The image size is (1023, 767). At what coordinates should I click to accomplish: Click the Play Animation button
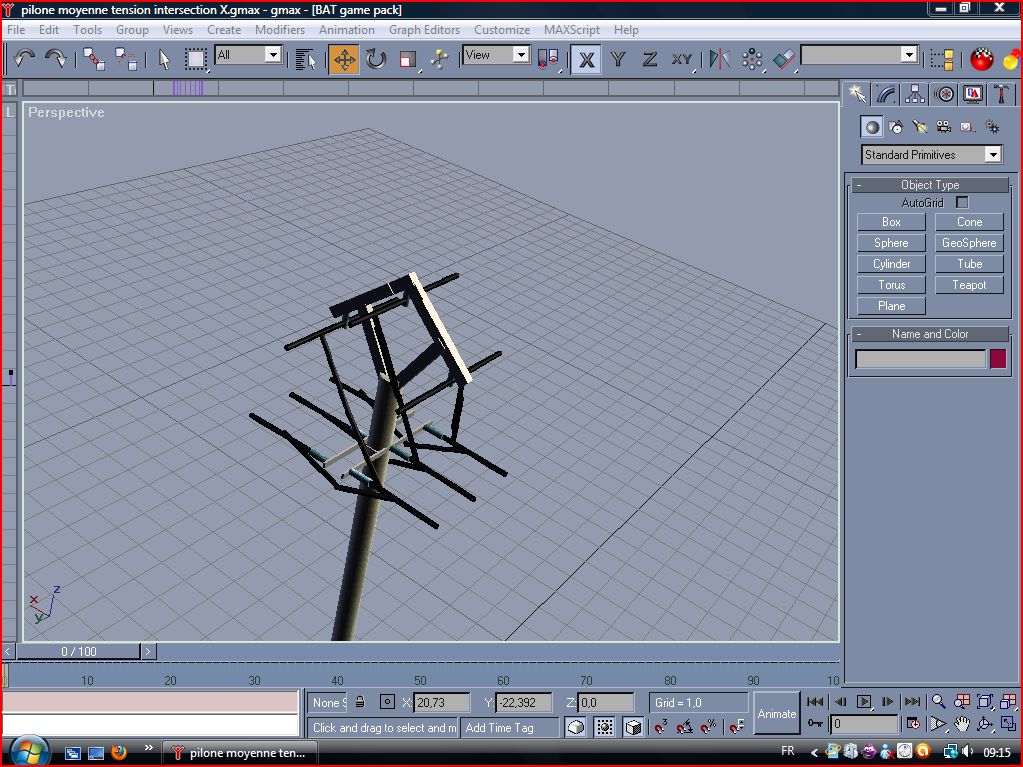864,702
